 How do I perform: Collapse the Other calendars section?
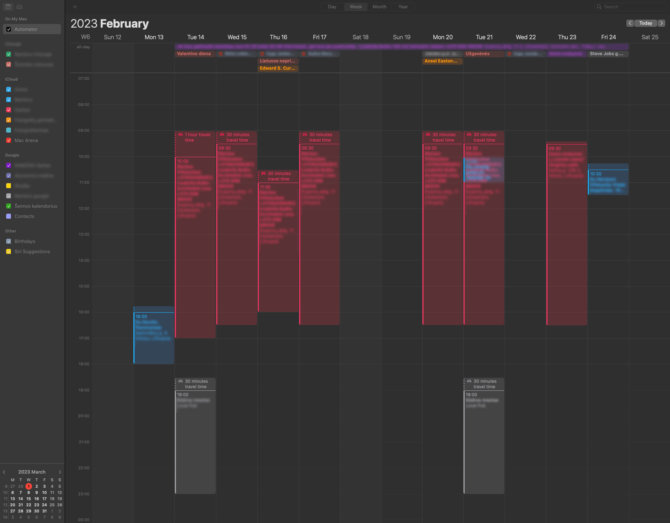(x=10, y=231)
